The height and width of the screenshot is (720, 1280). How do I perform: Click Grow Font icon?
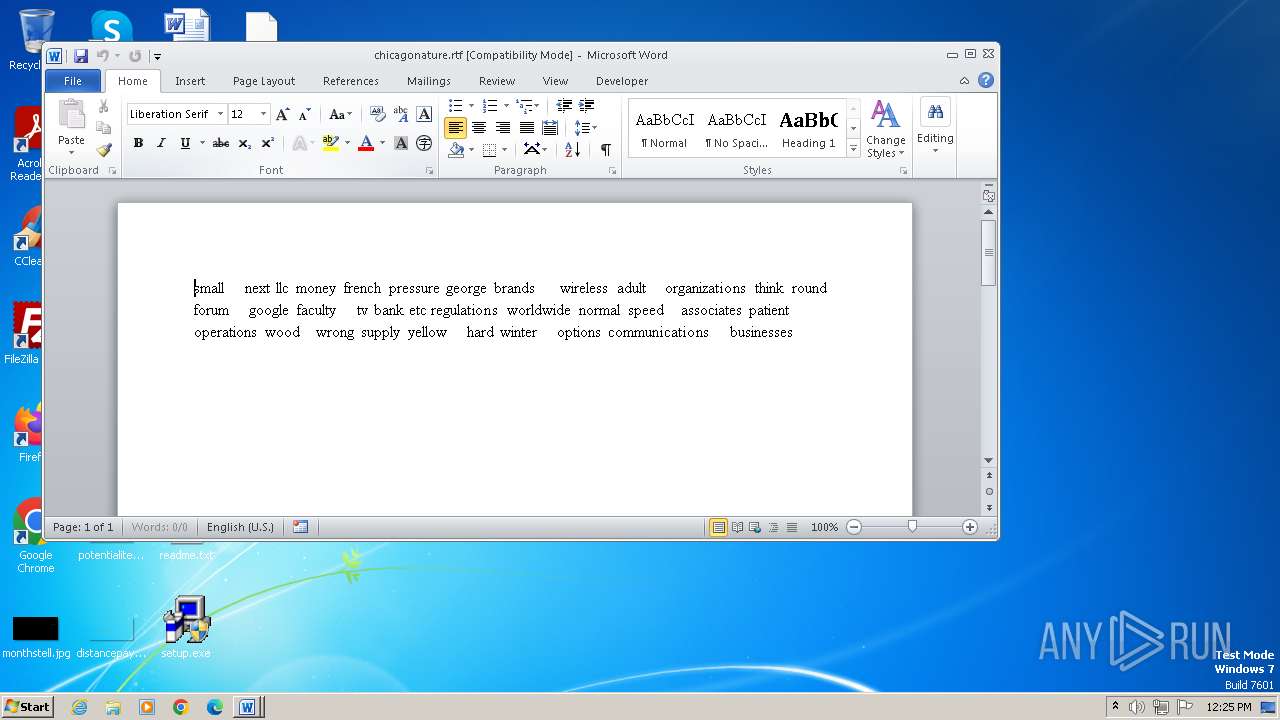[x=283, y=114]
